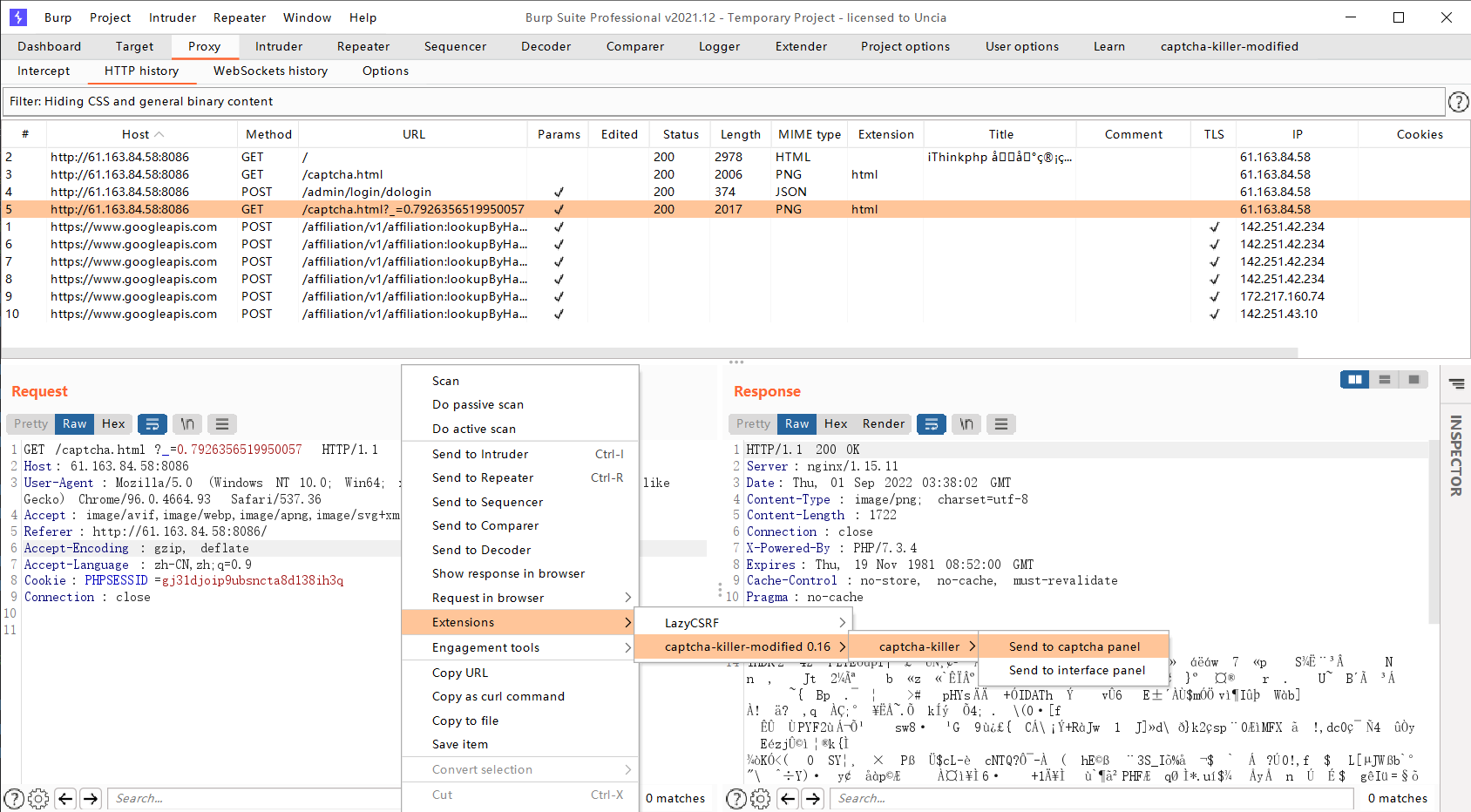Toggle request word wrap icon
The width and height of the screenshot is (1471, 812).
pyautogui.click(x=153, y=424)
